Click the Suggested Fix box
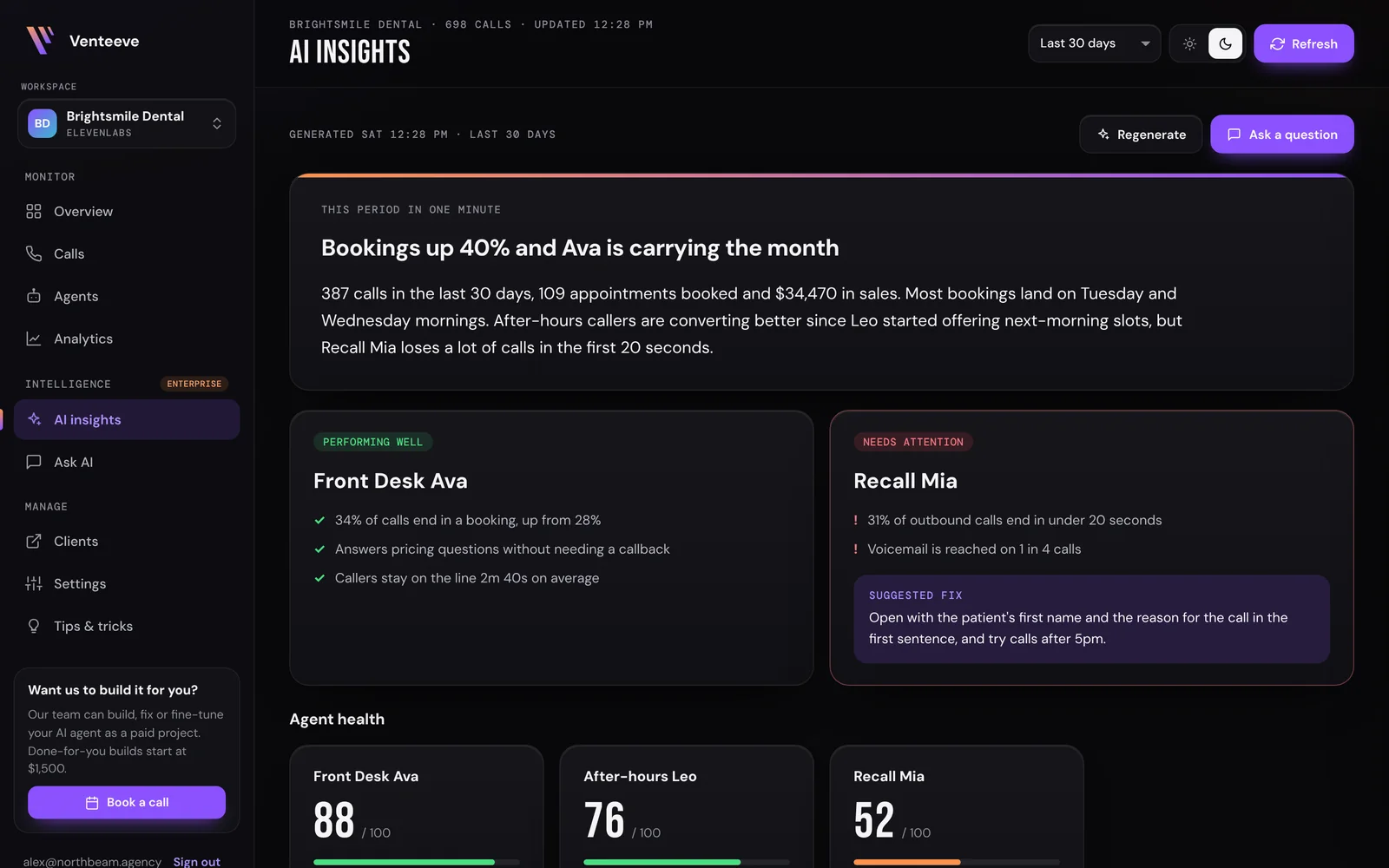Viewport: 1389px width, 868px height. tap(1091, 619)
